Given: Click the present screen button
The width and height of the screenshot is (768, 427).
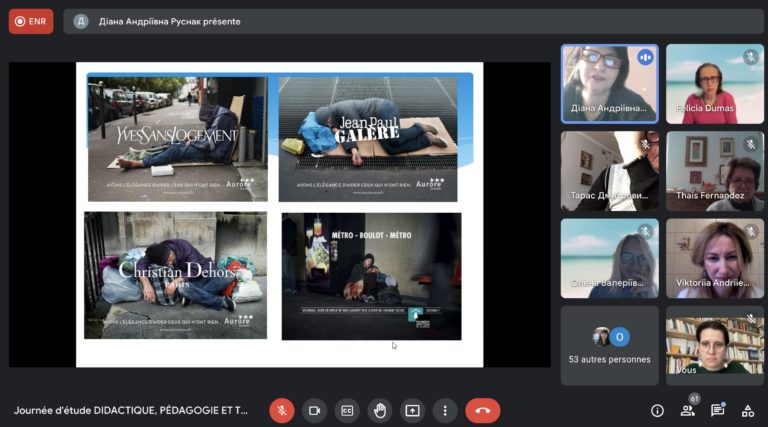Looking at the screenshot, I should [x=412, y=410].
